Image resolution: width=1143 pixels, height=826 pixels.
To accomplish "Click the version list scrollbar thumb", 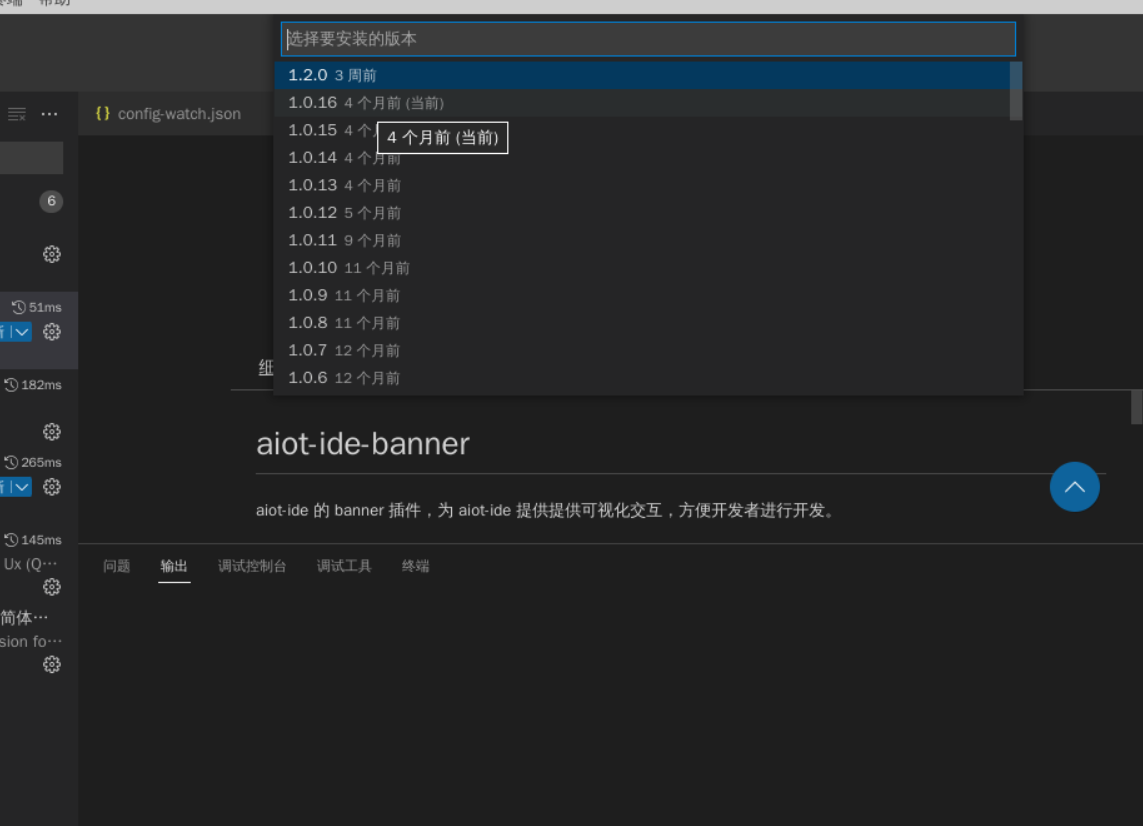I will (x=1015, y=91).
